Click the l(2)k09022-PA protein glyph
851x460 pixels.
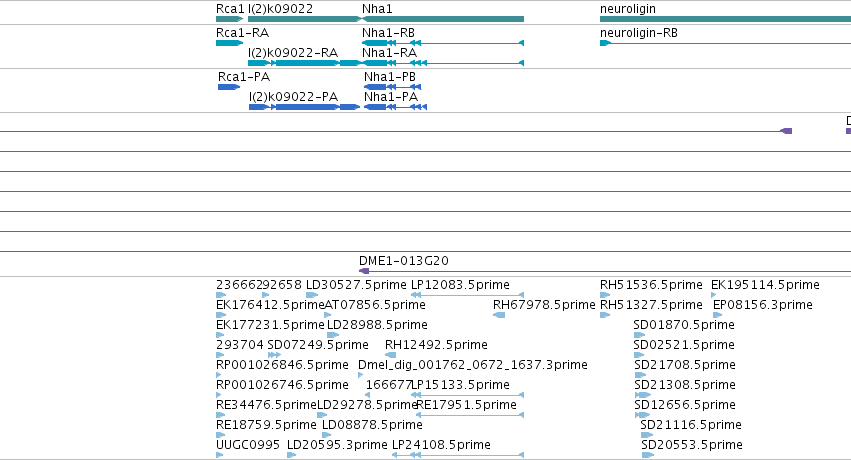point(304,107)
